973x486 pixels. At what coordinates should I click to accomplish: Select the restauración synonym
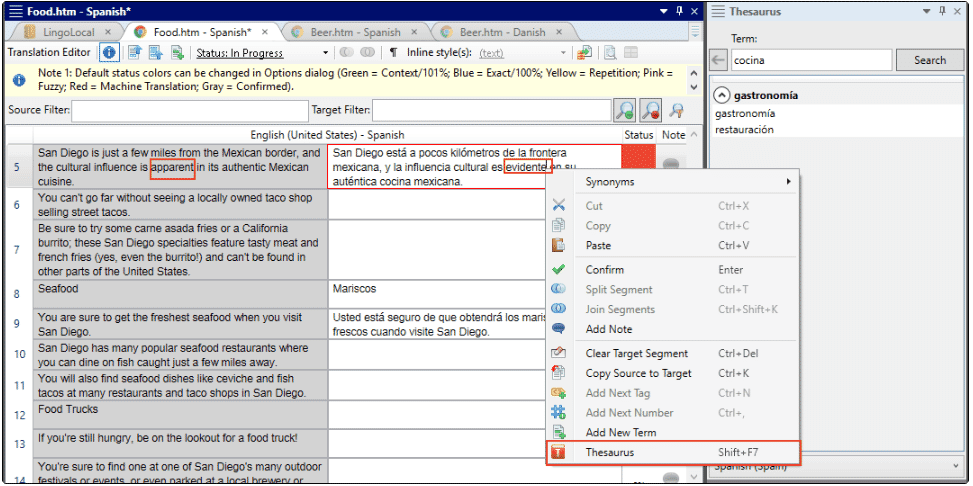click(744, 130)
